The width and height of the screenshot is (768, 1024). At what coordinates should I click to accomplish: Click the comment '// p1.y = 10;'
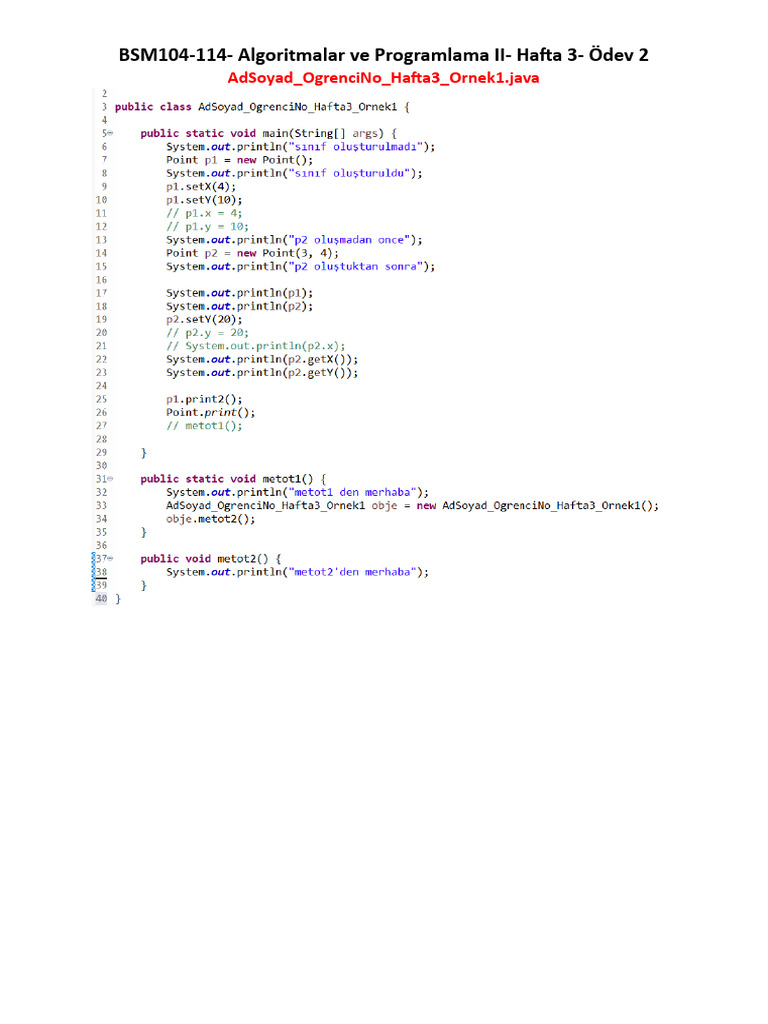point(207,227)
